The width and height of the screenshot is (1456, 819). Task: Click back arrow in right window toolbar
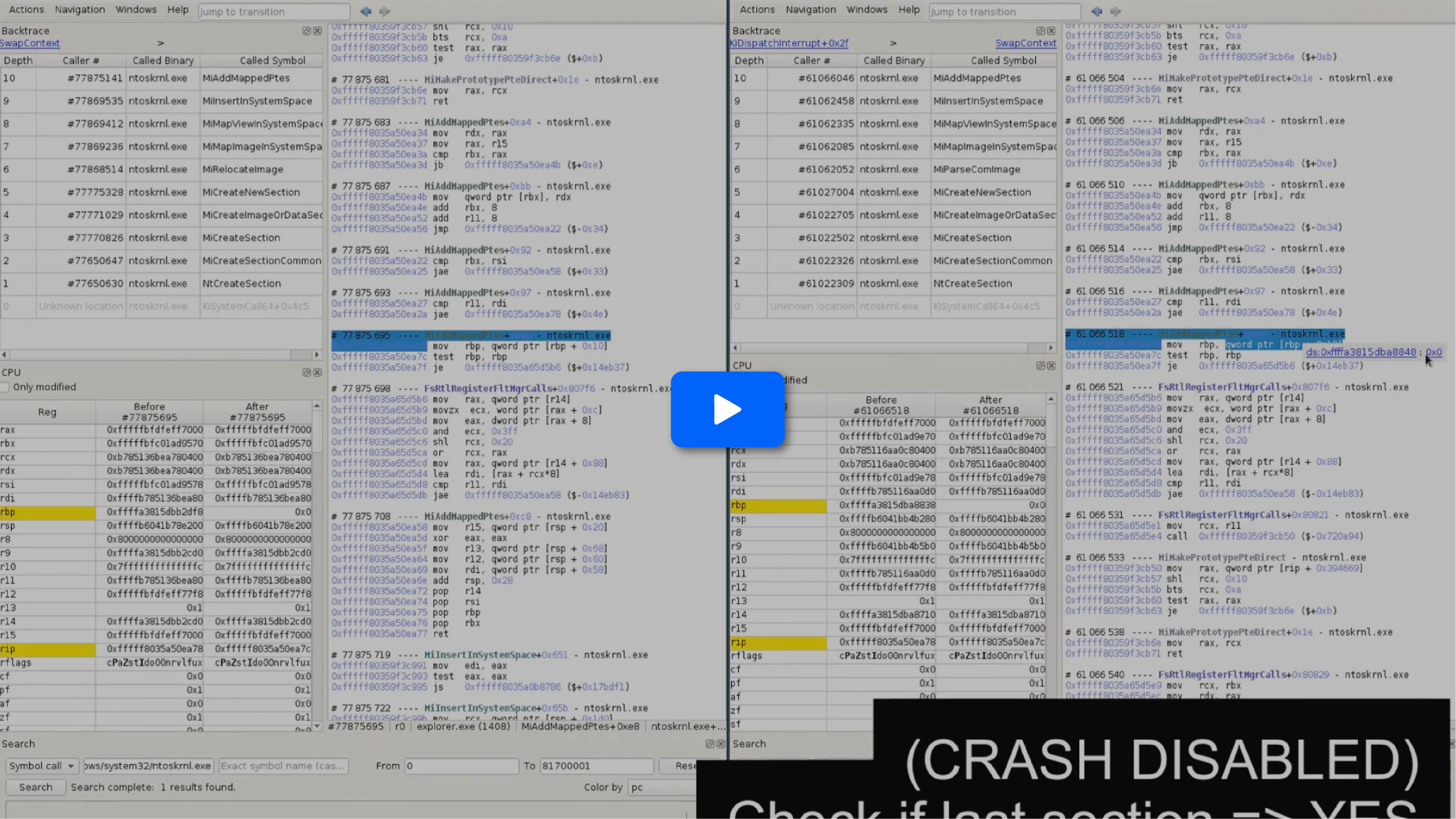pyautogui.click(x=1096, y=11)
